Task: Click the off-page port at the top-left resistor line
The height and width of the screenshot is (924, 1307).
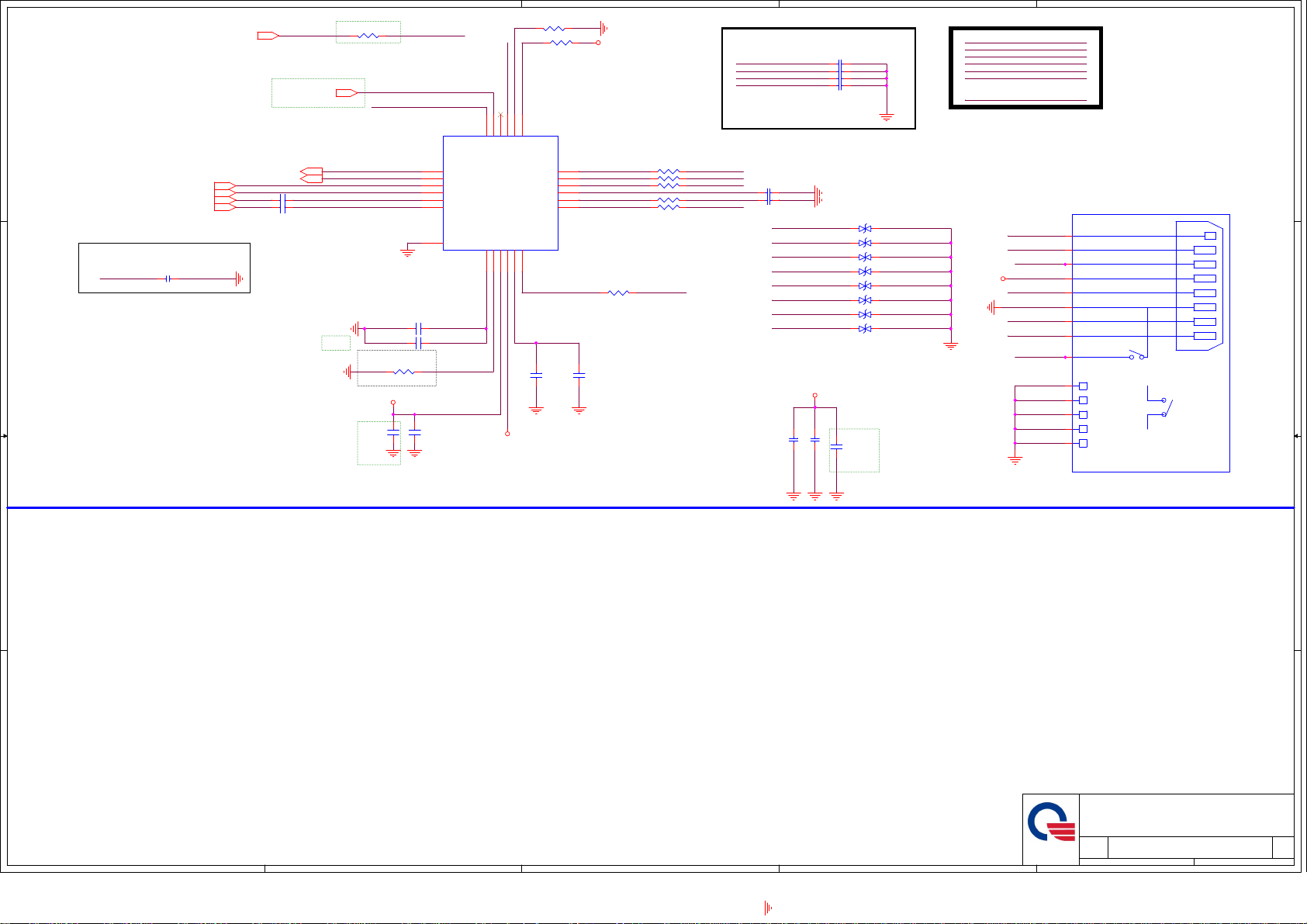Action: point(268,36)
